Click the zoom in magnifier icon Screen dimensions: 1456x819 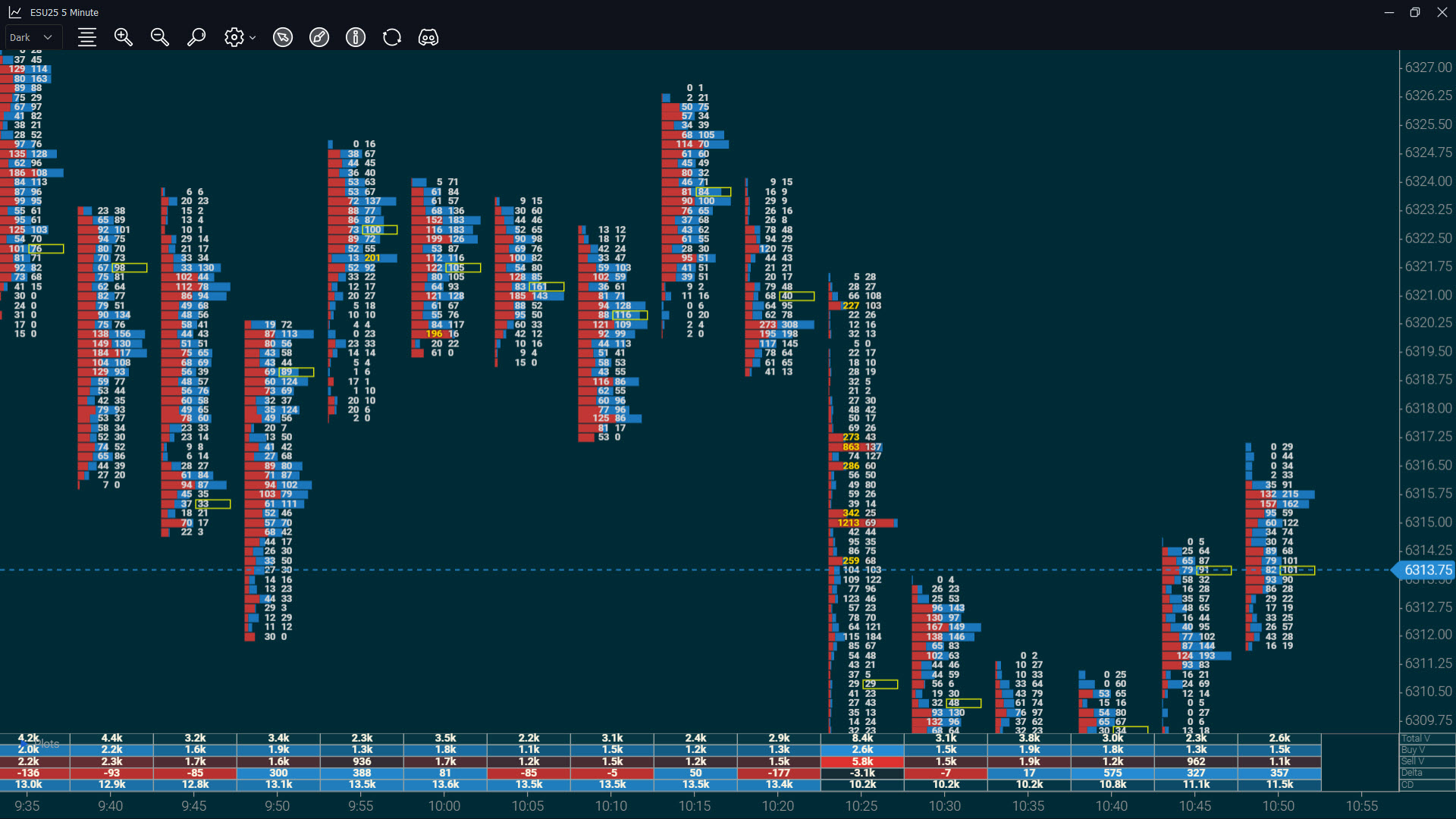point(123,37)
